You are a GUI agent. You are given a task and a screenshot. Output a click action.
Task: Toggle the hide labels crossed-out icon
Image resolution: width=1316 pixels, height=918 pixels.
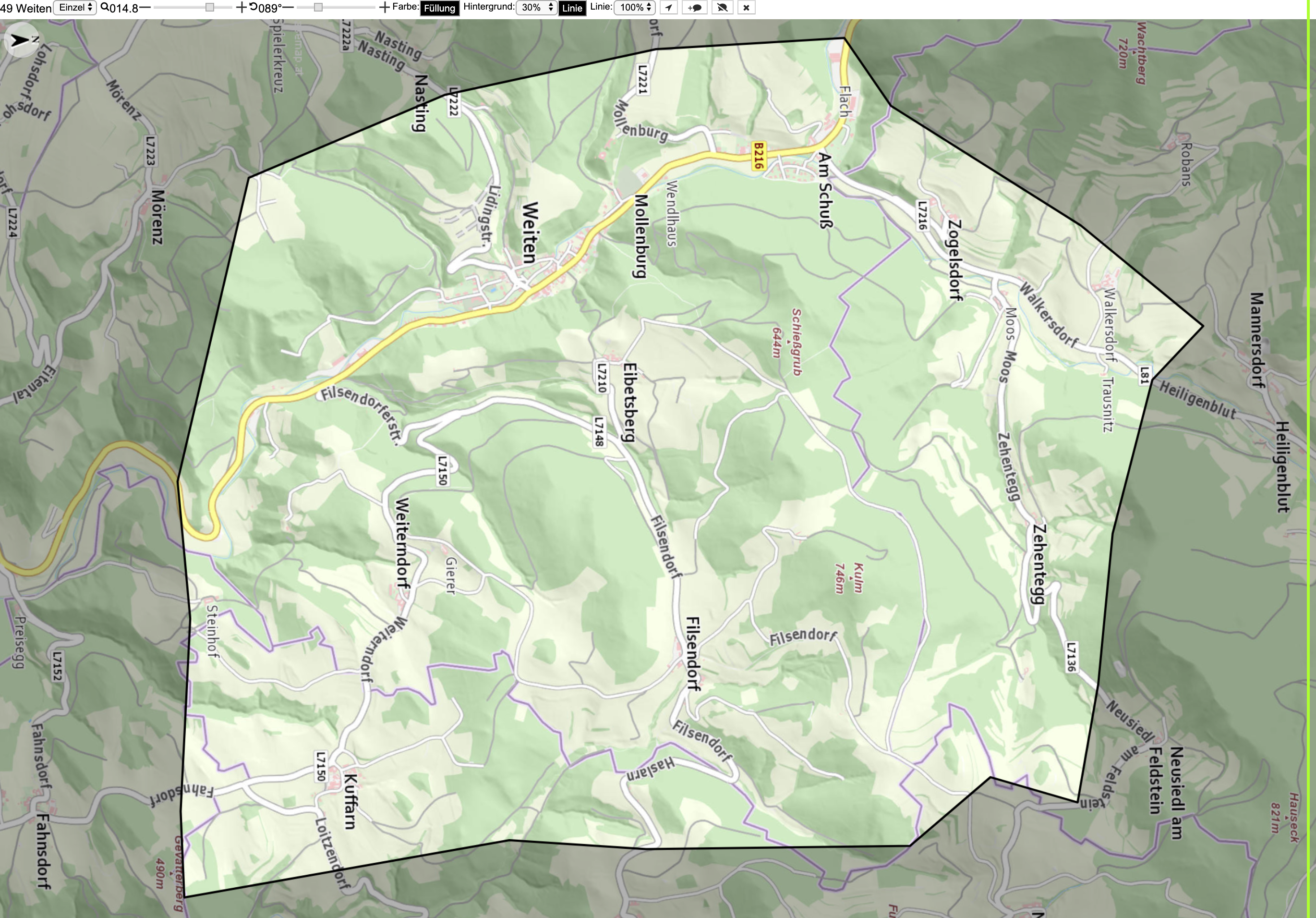click(722, 8)
